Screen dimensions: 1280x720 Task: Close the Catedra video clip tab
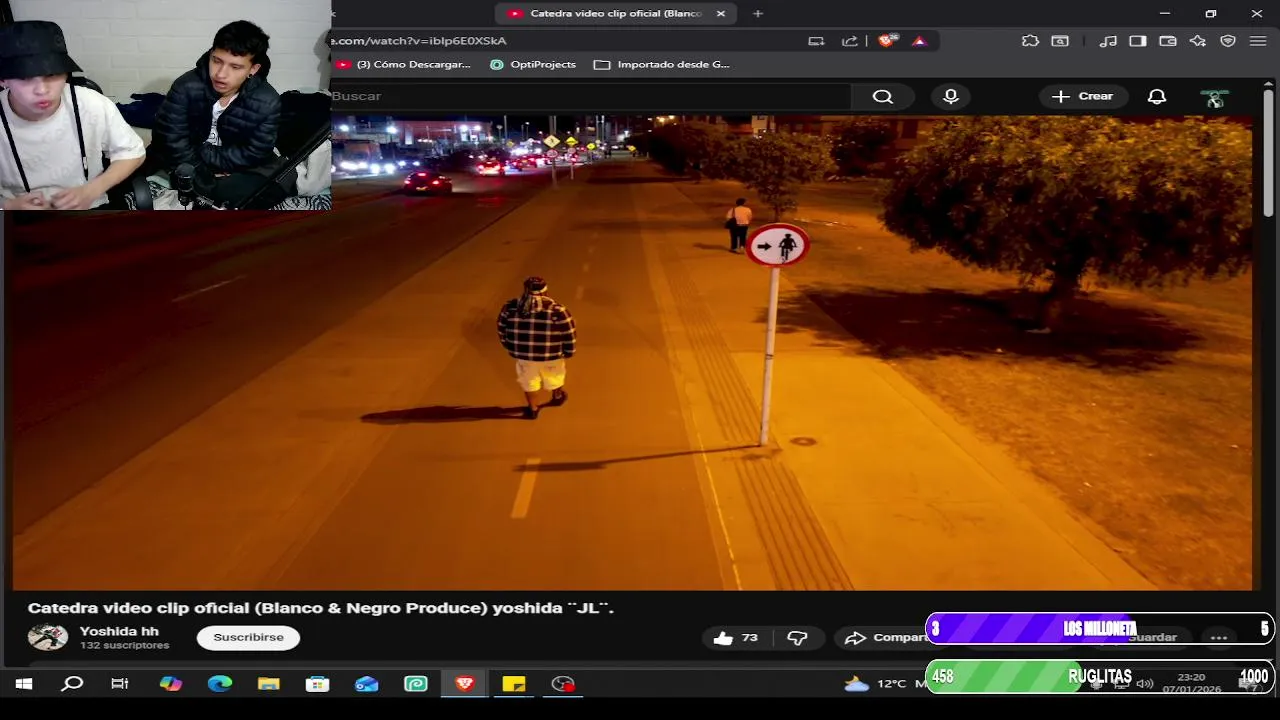coord(721,14)
